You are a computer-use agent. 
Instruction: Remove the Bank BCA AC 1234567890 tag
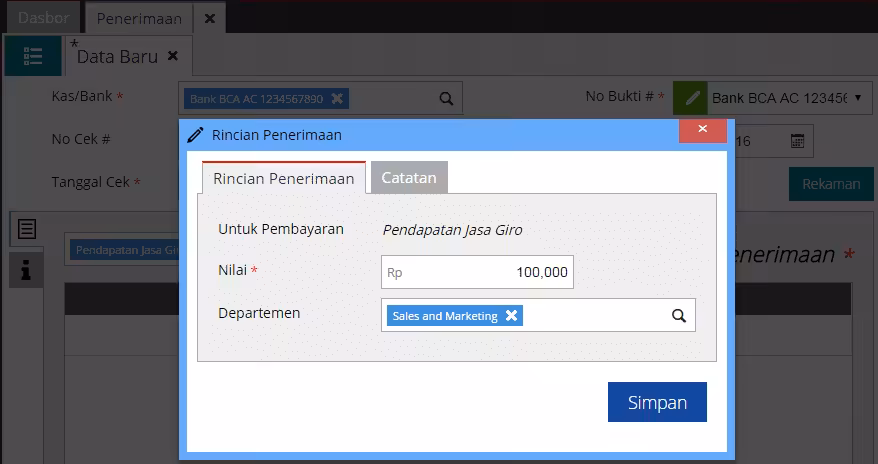[x=337, y=99]
